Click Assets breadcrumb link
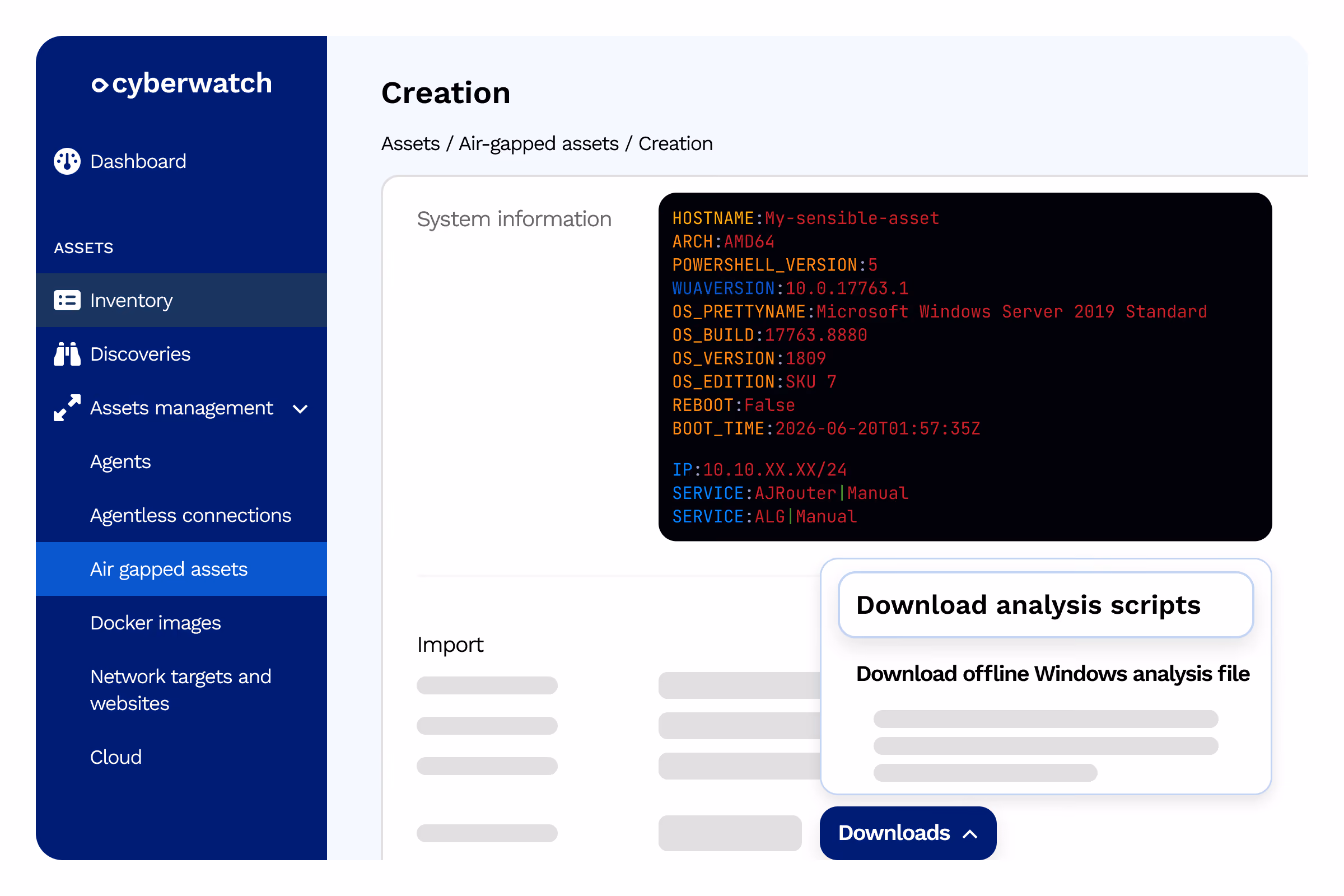The height and width of the screenshot is (896, 1344). [410, 143]
